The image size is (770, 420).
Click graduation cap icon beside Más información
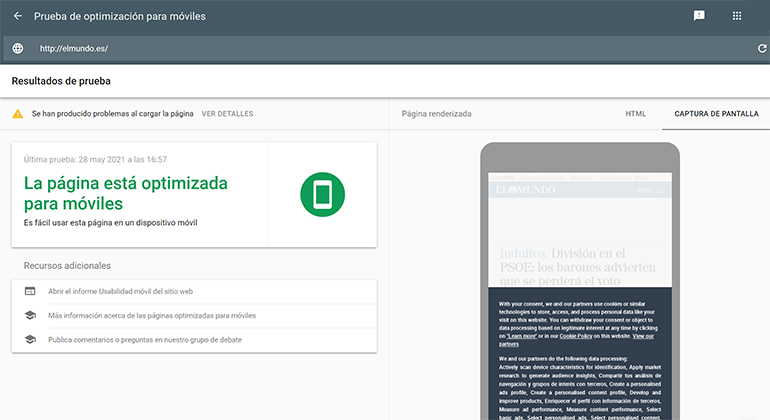[x=30, y=315]
